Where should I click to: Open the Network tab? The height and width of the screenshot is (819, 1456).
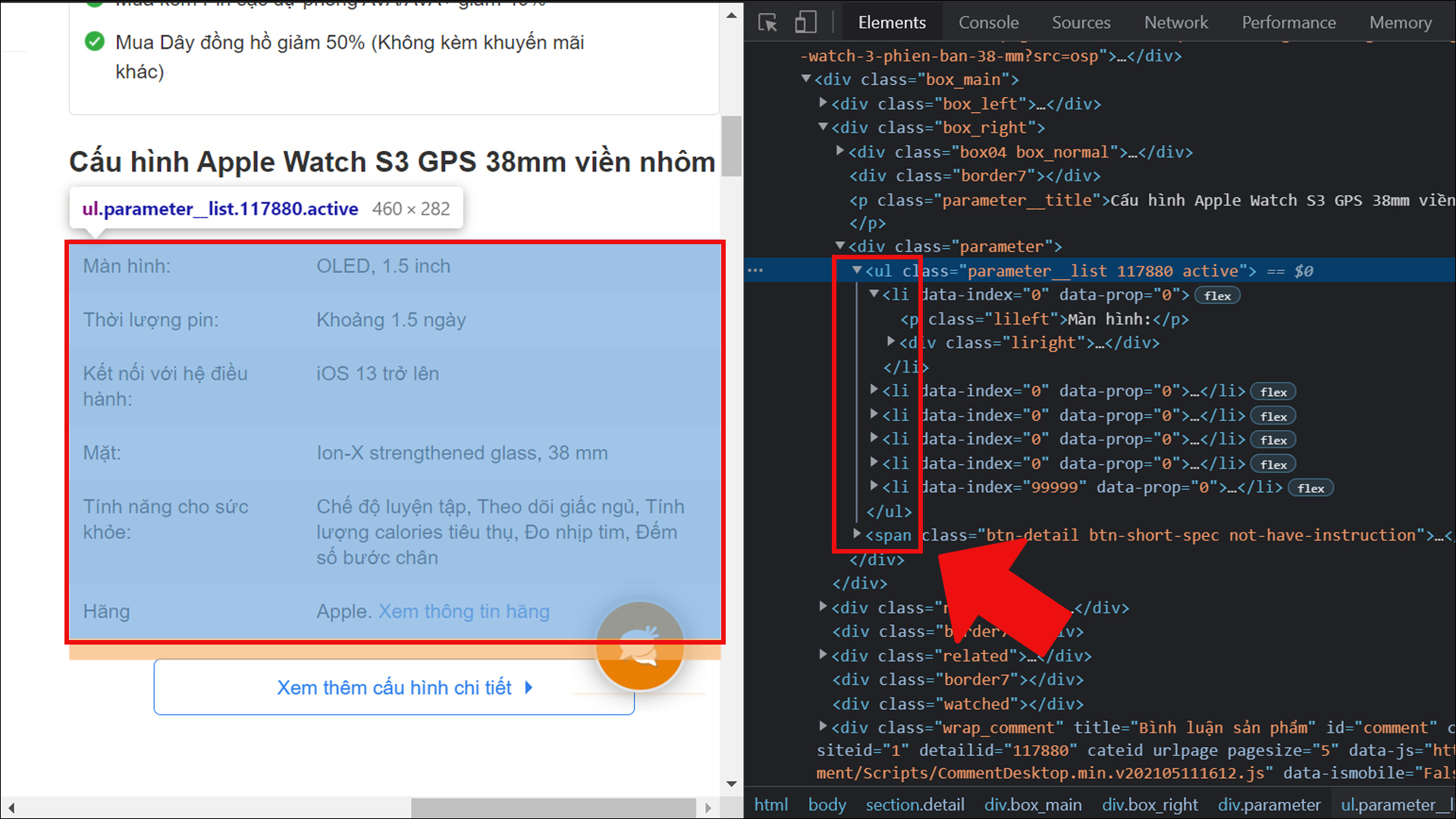[x=1175, y=23]
